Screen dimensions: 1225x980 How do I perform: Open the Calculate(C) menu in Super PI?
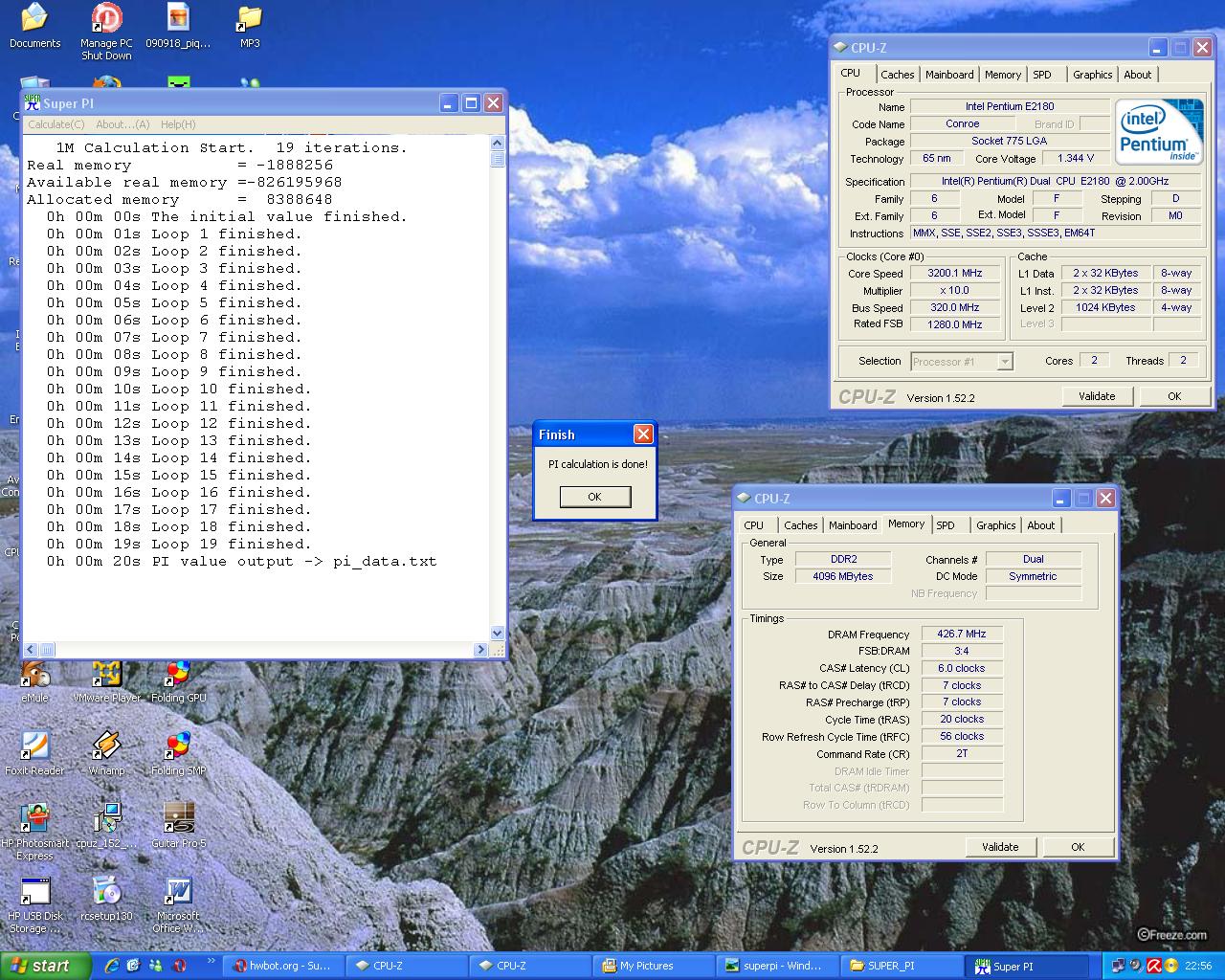click(x=56, y=124)
